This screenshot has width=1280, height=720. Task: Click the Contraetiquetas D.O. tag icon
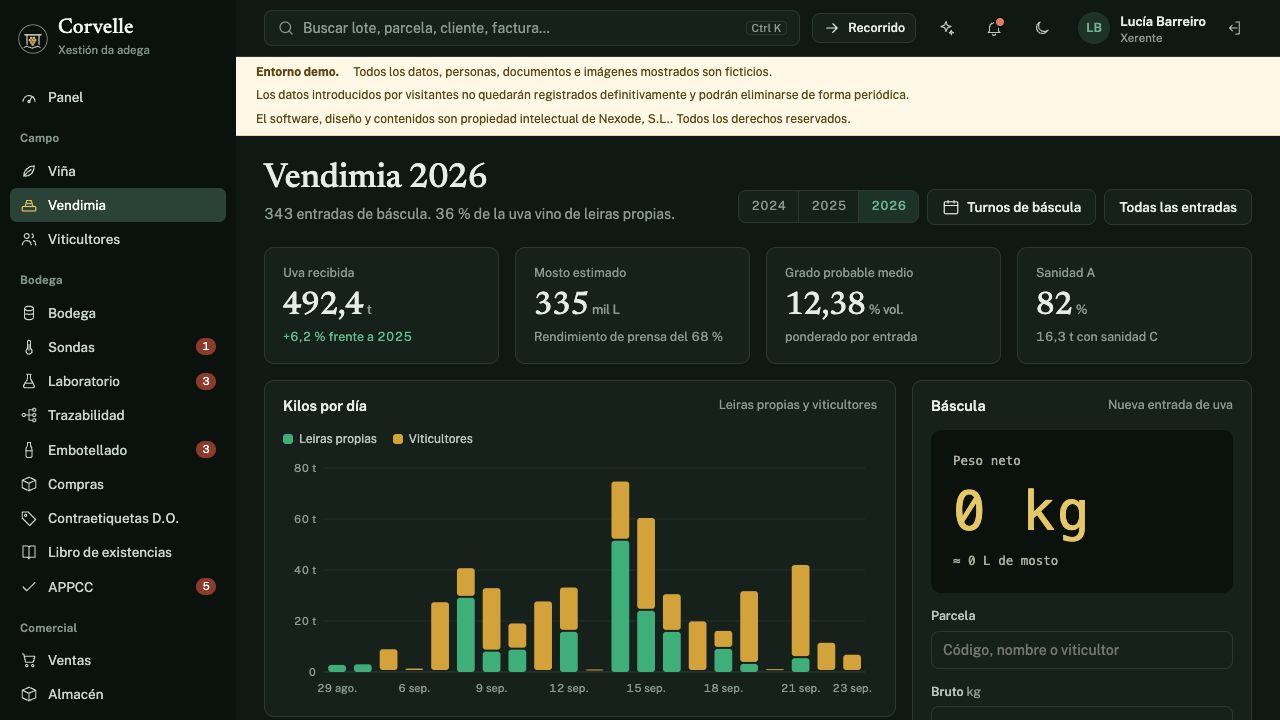tap(29, 519)
